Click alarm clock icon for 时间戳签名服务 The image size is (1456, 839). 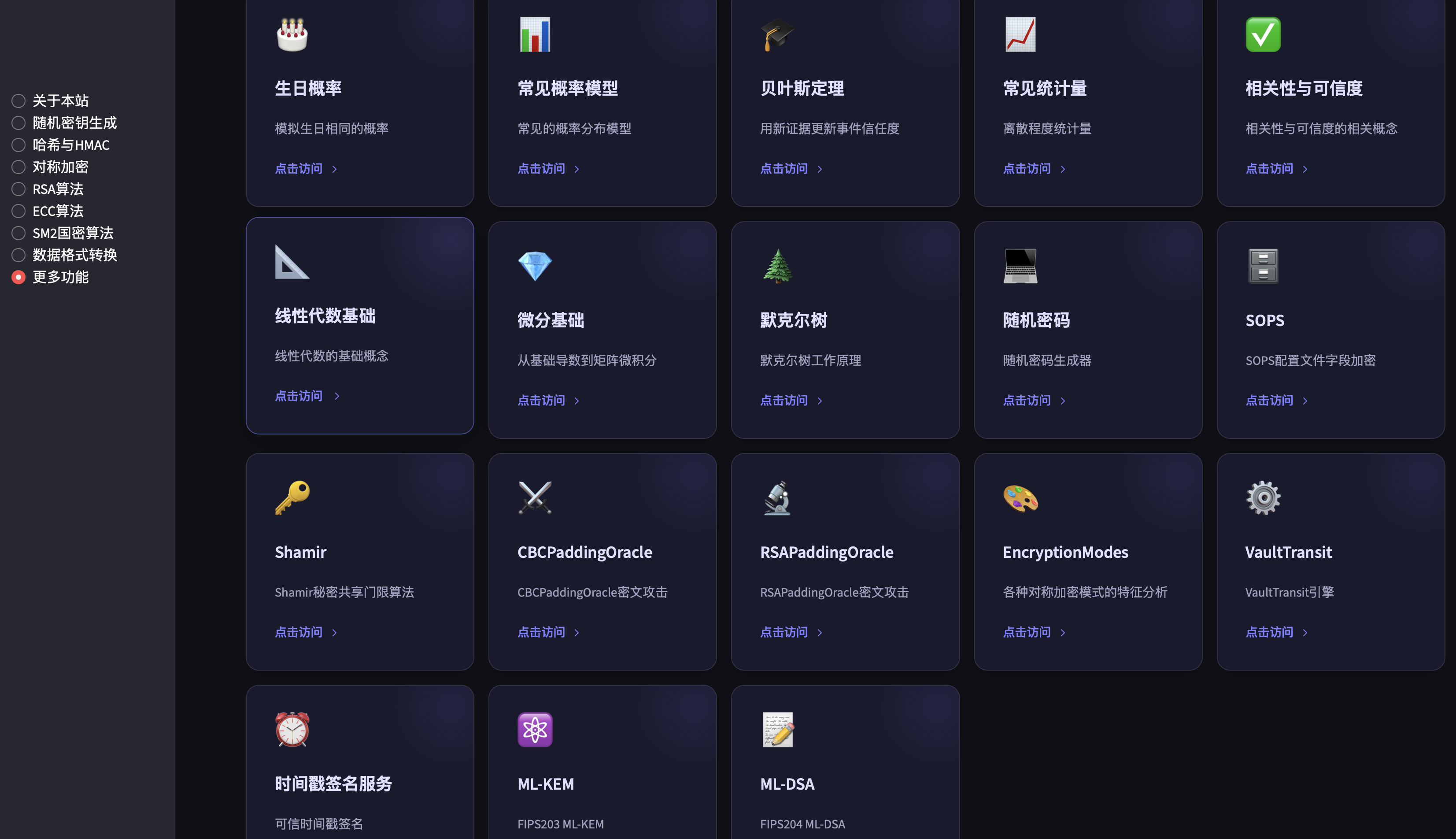tap(292, 730)
